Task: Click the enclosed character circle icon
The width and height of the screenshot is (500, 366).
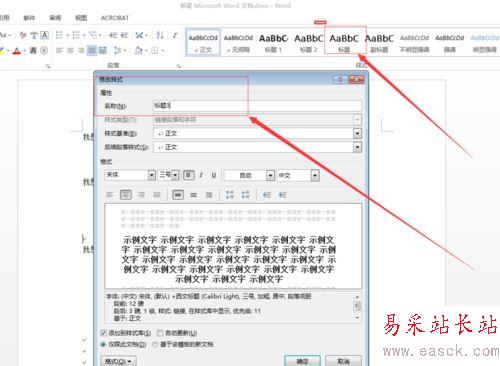Action: [44, 50]
